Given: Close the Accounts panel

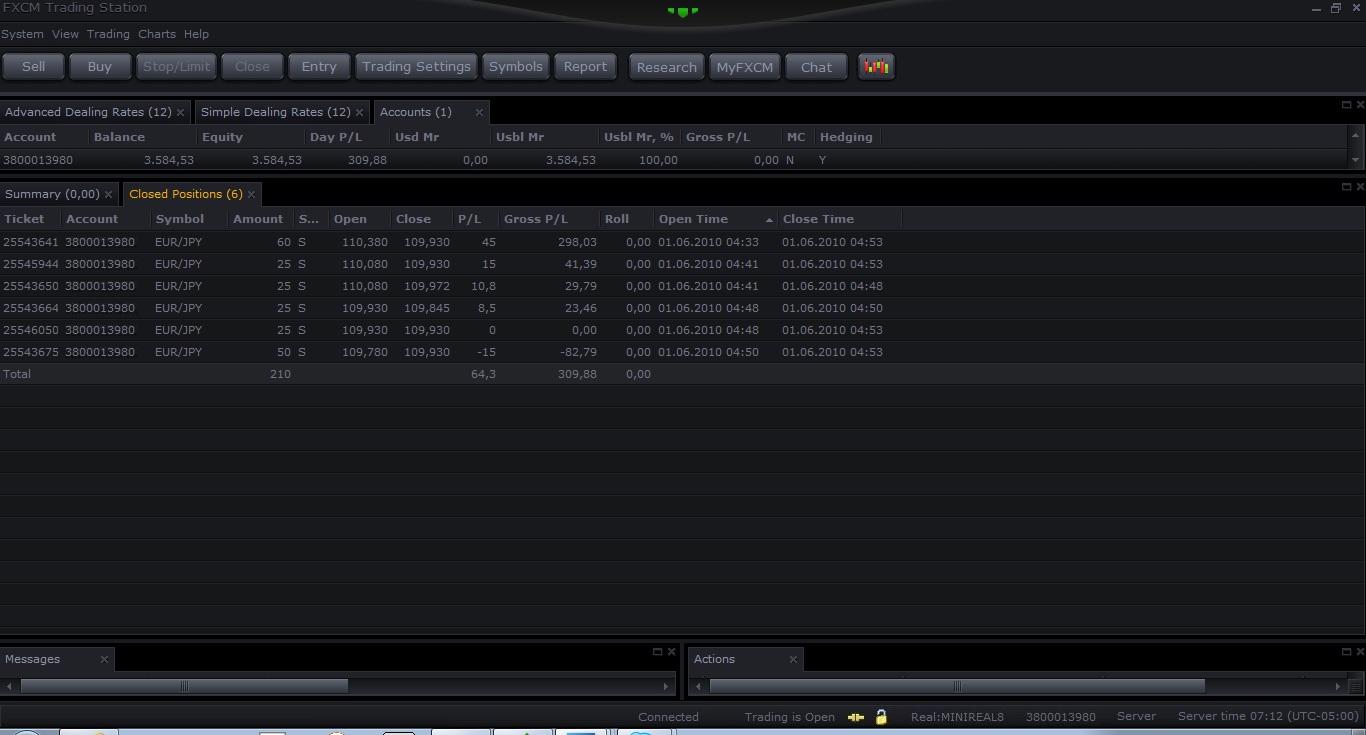Looking at the screenshot, I should 1359,104.
